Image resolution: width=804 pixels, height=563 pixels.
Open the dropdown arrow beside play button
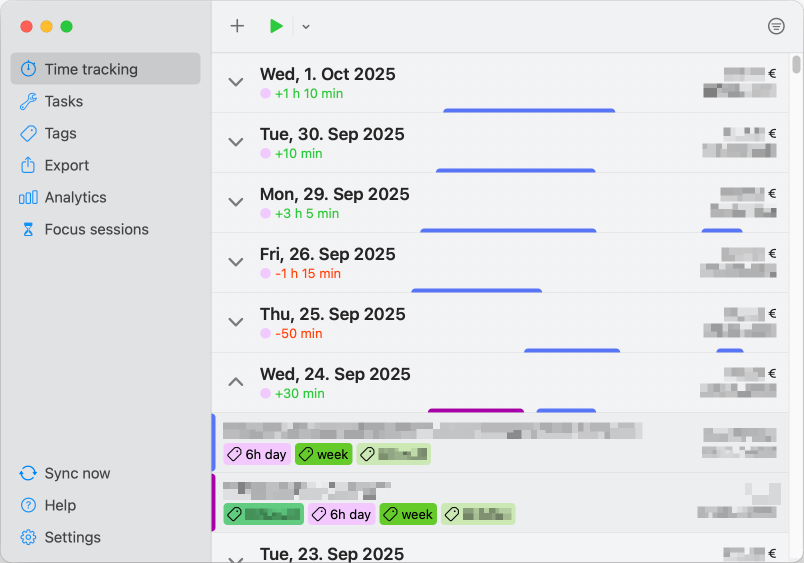tap(306, 27)
